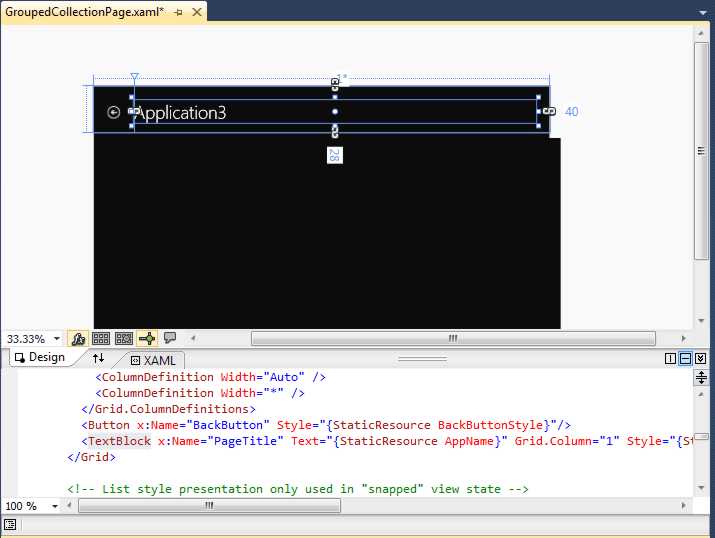Close the GroupedCollectionPage.xaml tab
This screenshot has height=538, width=715.
(x=196, y=12)
